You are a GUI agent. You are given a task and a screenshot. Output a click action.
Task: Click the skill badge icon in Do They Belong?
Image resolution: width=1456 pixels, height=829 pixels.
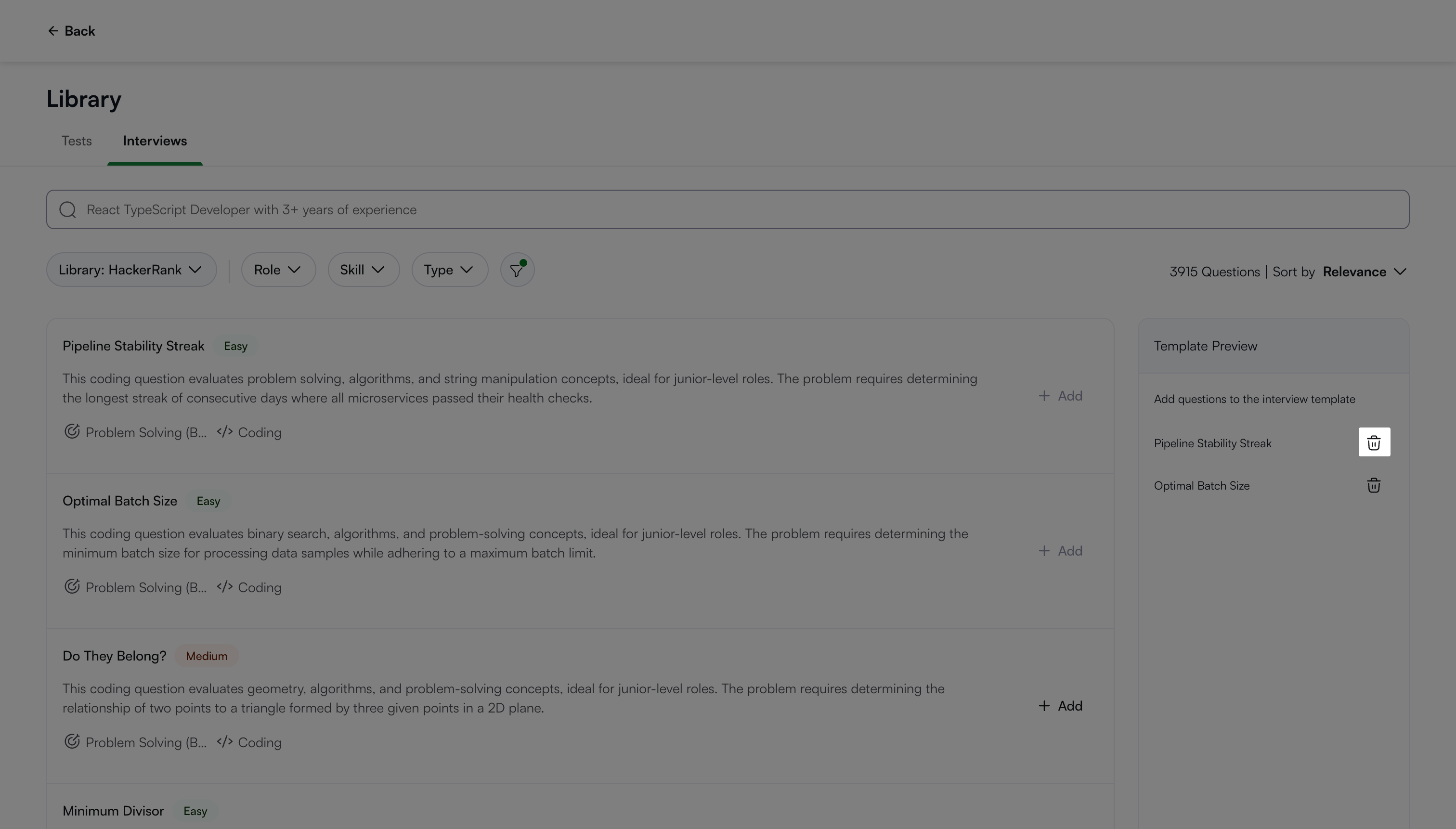click(x=72, y=741)
